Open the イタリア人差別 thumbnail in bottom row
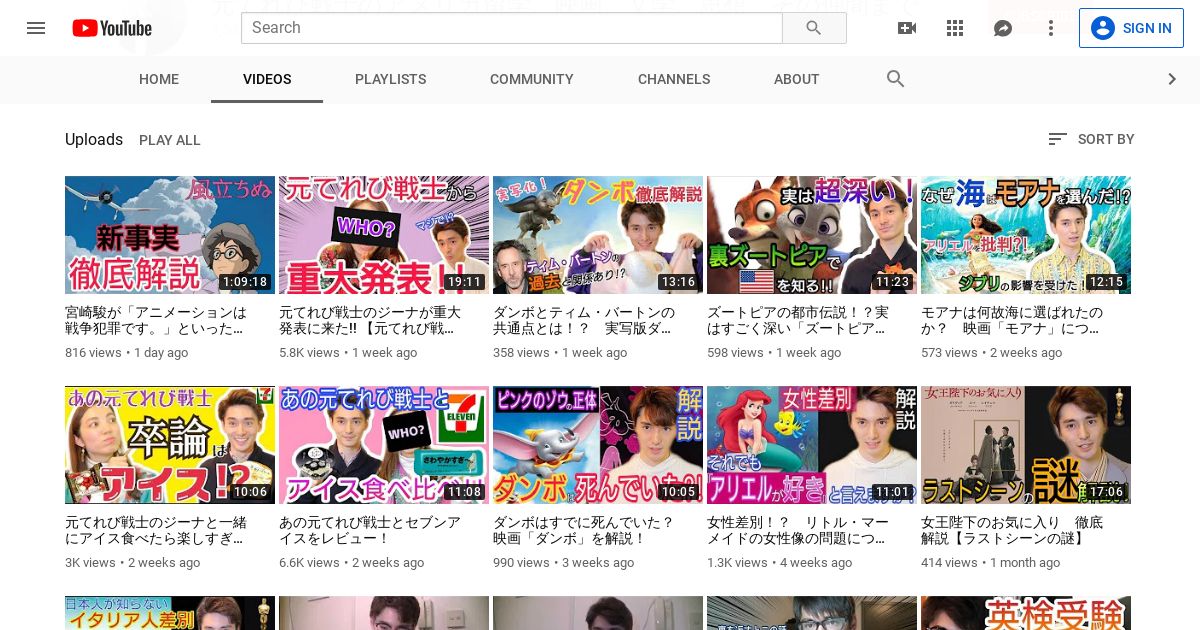 pyautogui.click(x=170, y=613)
